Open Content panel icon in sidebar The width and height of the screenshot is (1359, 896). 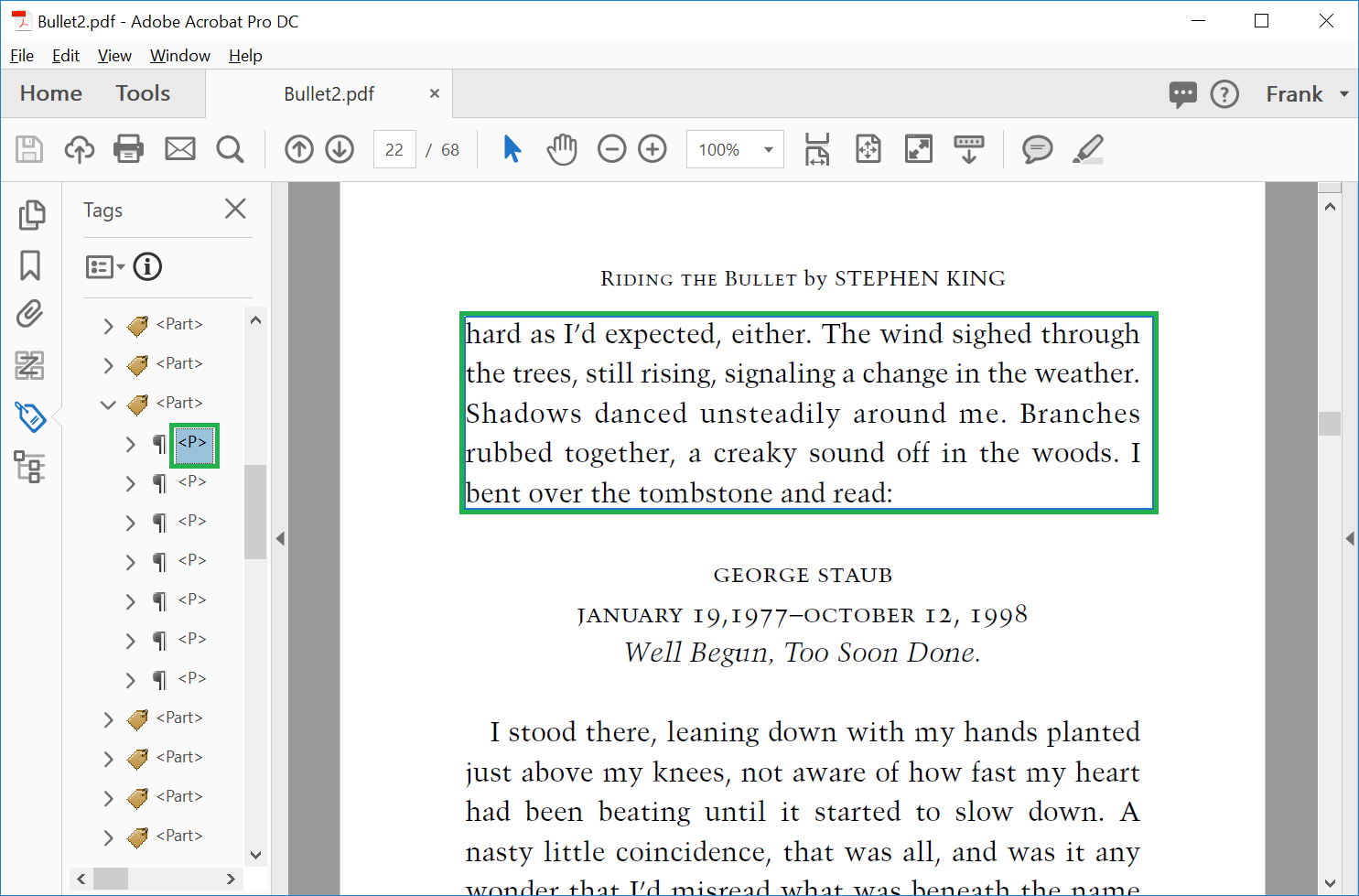click(x=30, y=365)
